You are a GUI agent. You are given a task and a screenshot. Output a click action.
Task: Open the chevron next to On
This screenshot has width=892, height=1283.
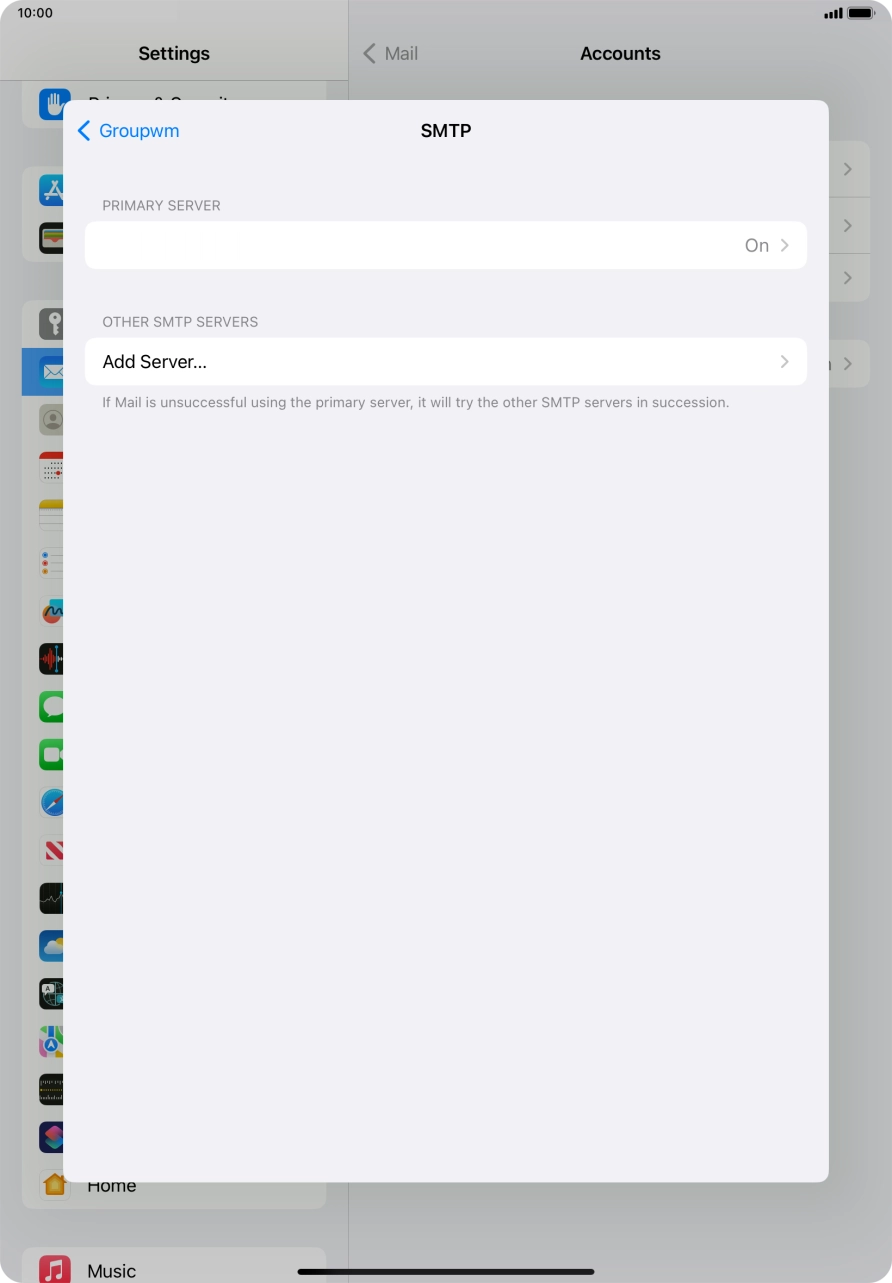[784, 245]
